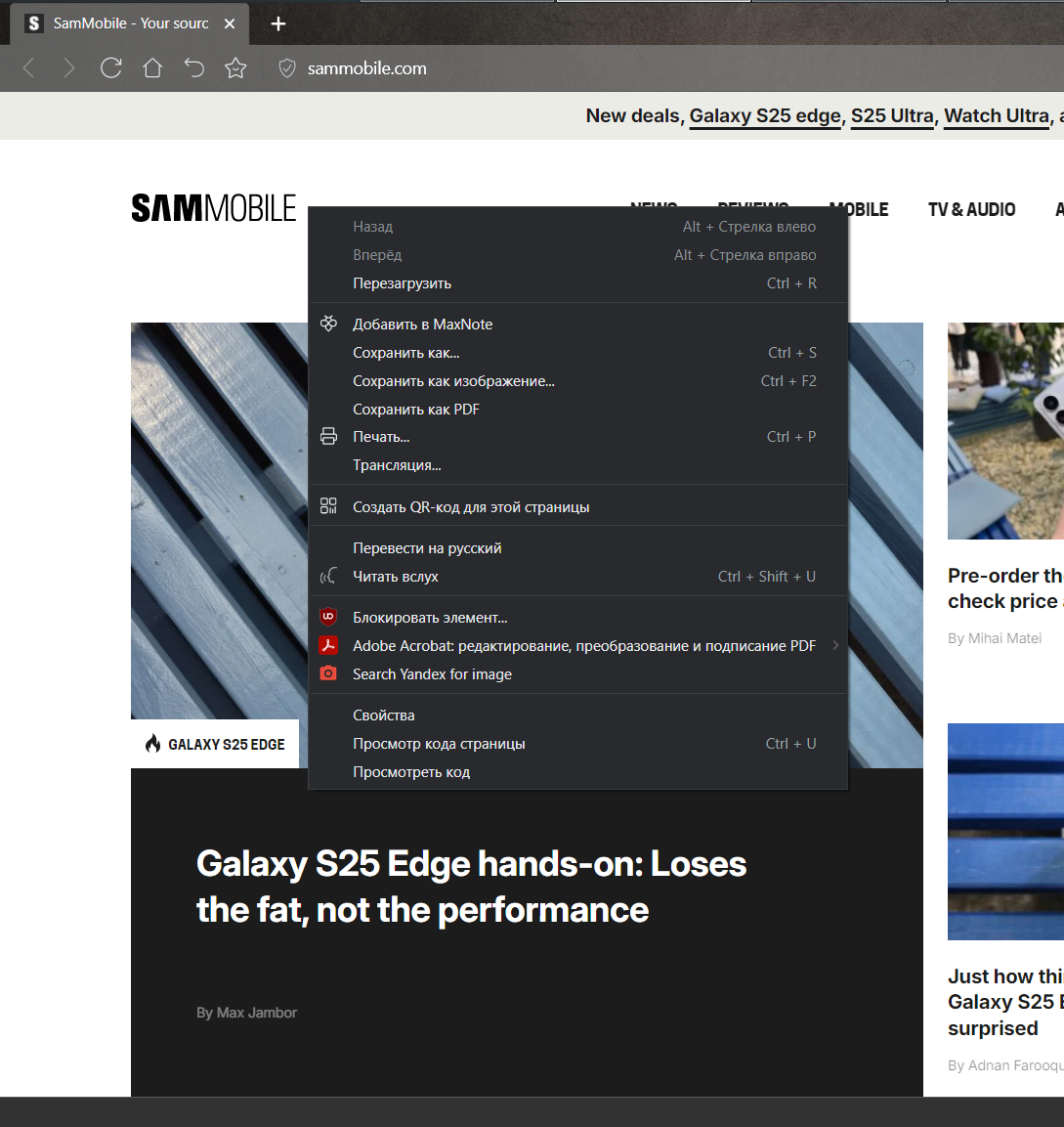Click the SamMobile tab favicon
Viewport: 1064px width, 1127px height.
coord(34,23)
